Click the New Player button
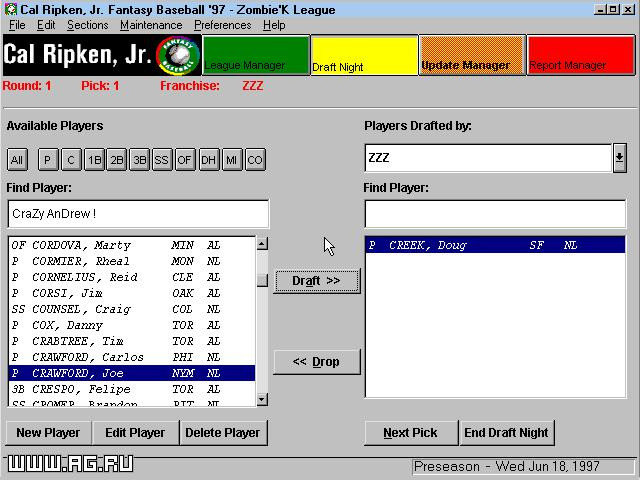 pyautogui.click(x=48, y=433)
